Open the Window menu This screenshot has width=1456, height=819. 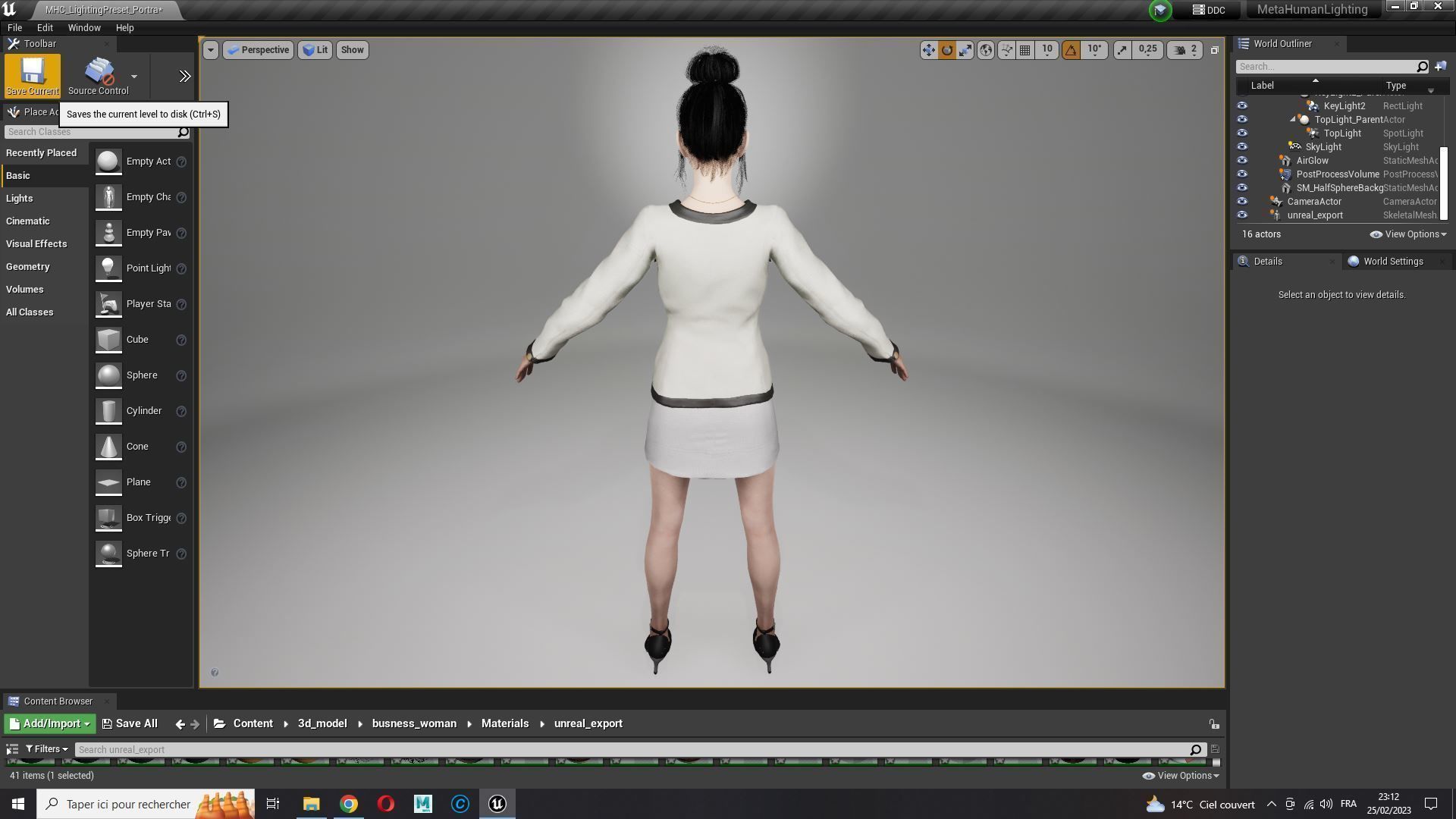pos(83,27)
